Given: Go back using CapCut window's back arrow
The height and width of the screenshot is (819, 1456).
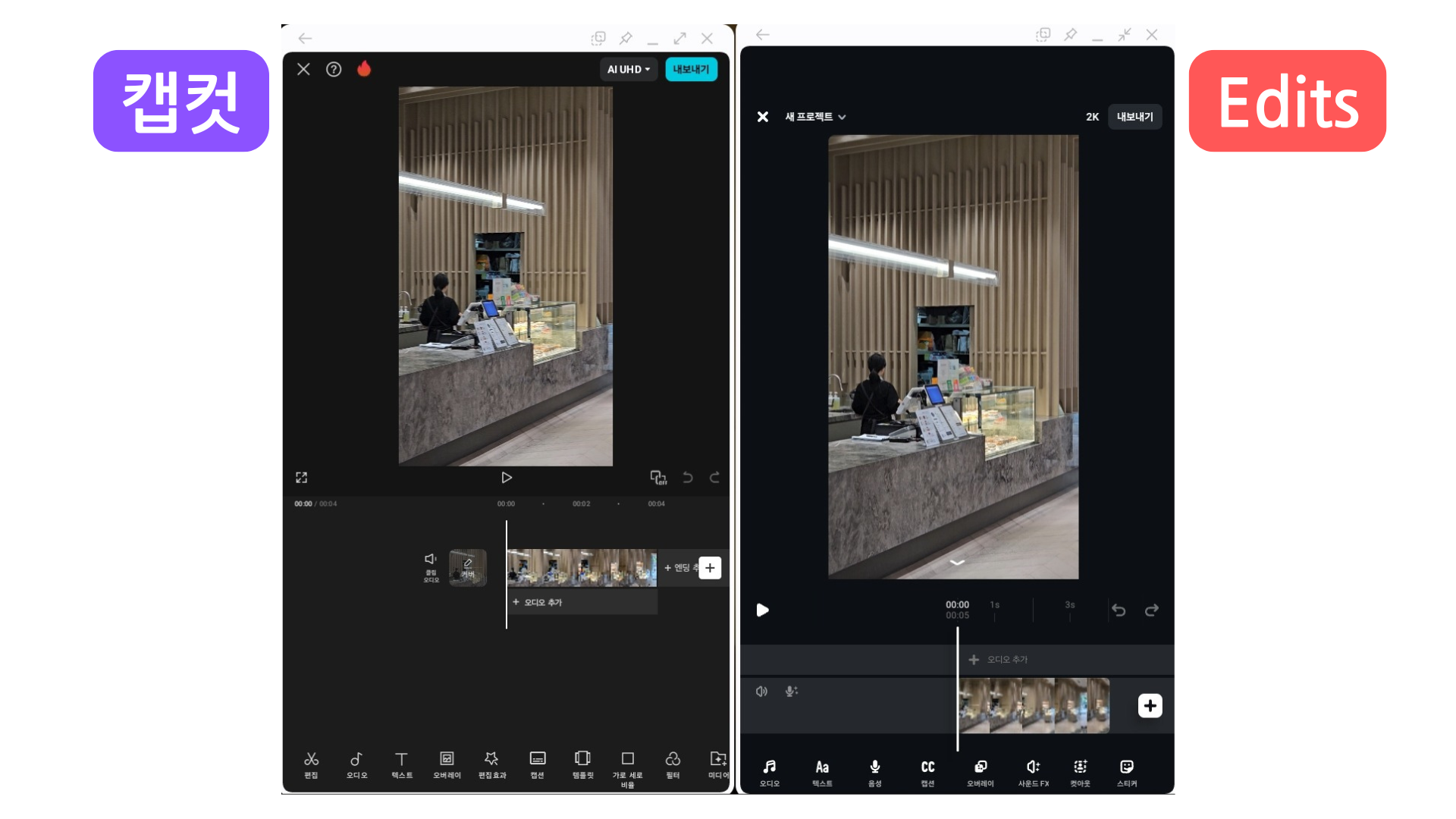Looking at the screenshot, I should pos(305,38).
